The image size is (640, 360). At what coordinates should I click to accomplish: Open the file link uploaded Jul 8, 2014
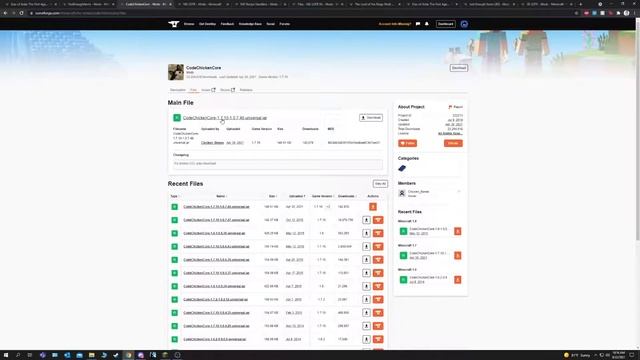click(x=215, y=339)
